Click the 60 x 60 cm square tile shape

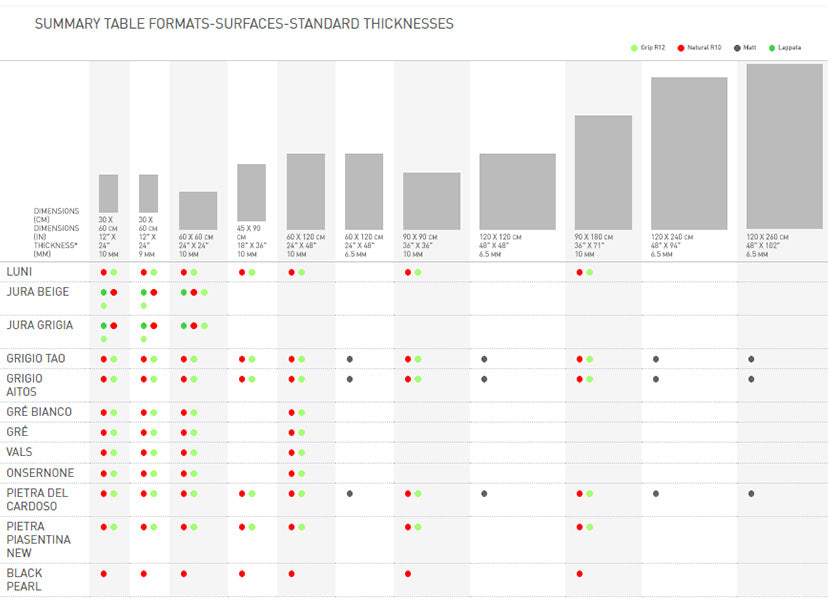click(198, 210)
